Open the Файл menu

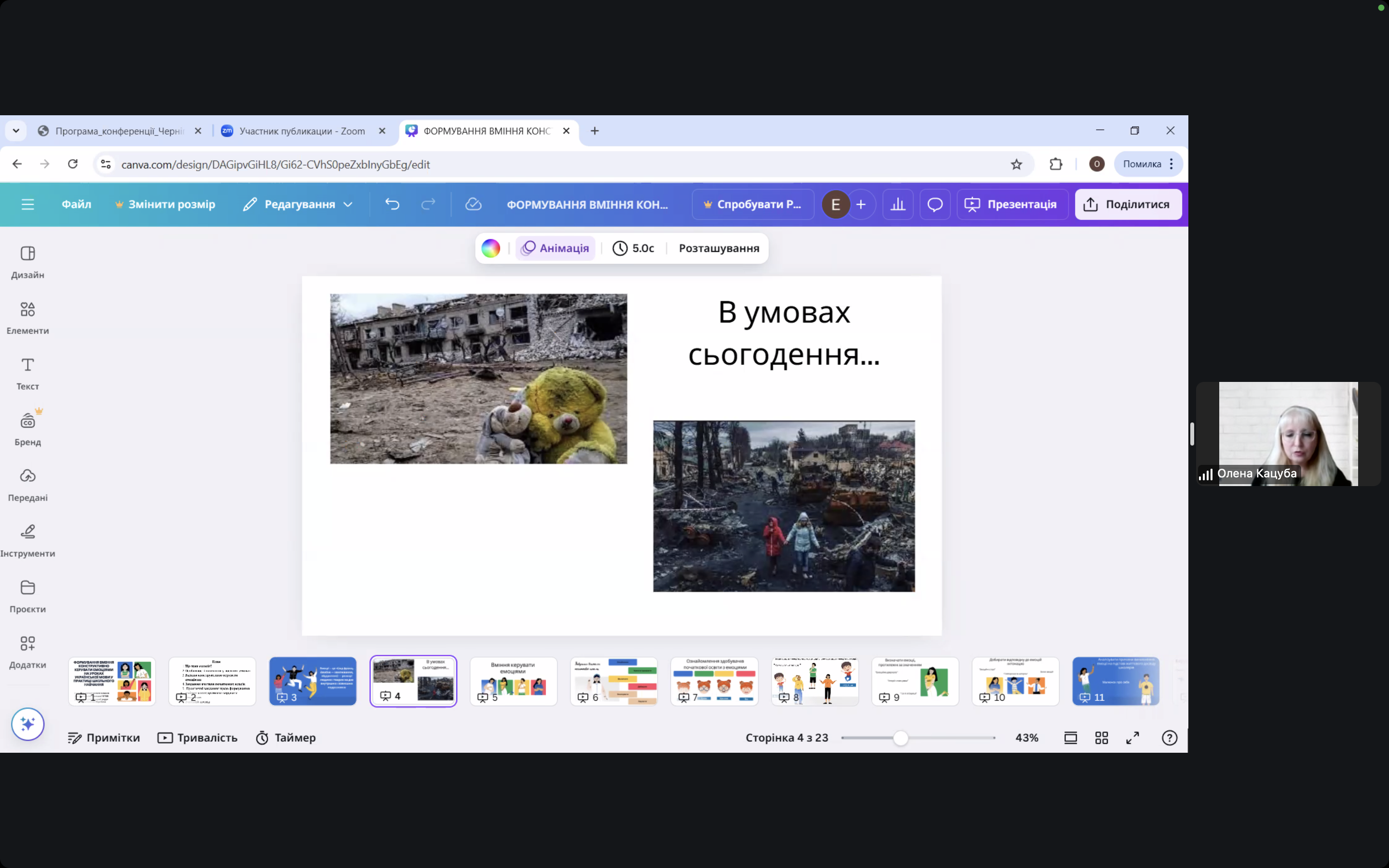[76, 204]
